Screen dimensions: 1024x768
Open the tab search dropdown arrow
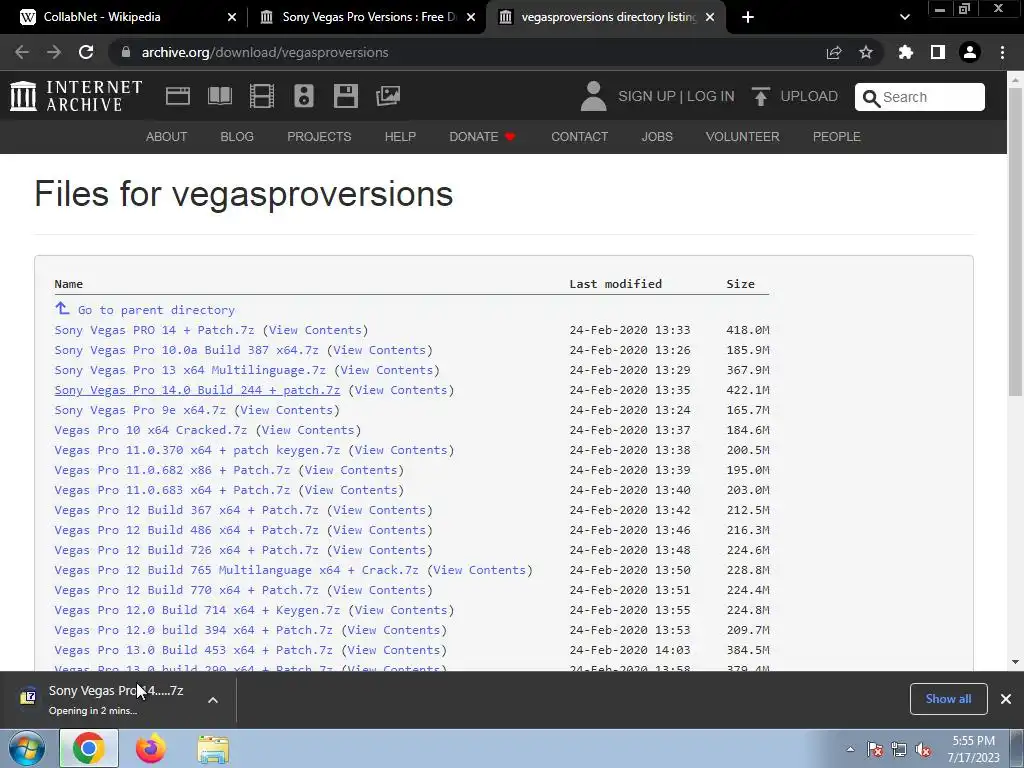(904, 17)
